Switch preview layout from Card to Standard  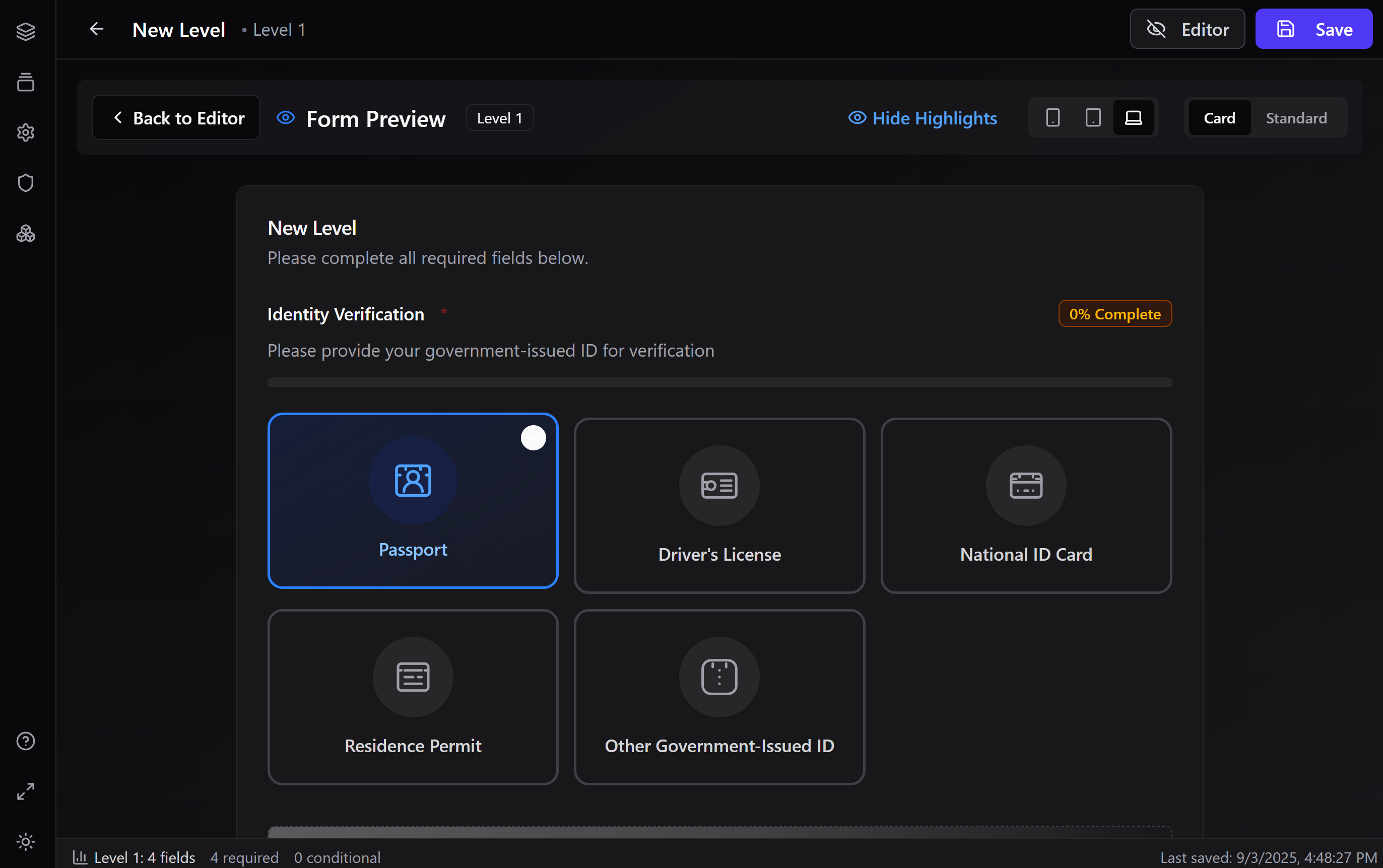[x=1296, y=118]
